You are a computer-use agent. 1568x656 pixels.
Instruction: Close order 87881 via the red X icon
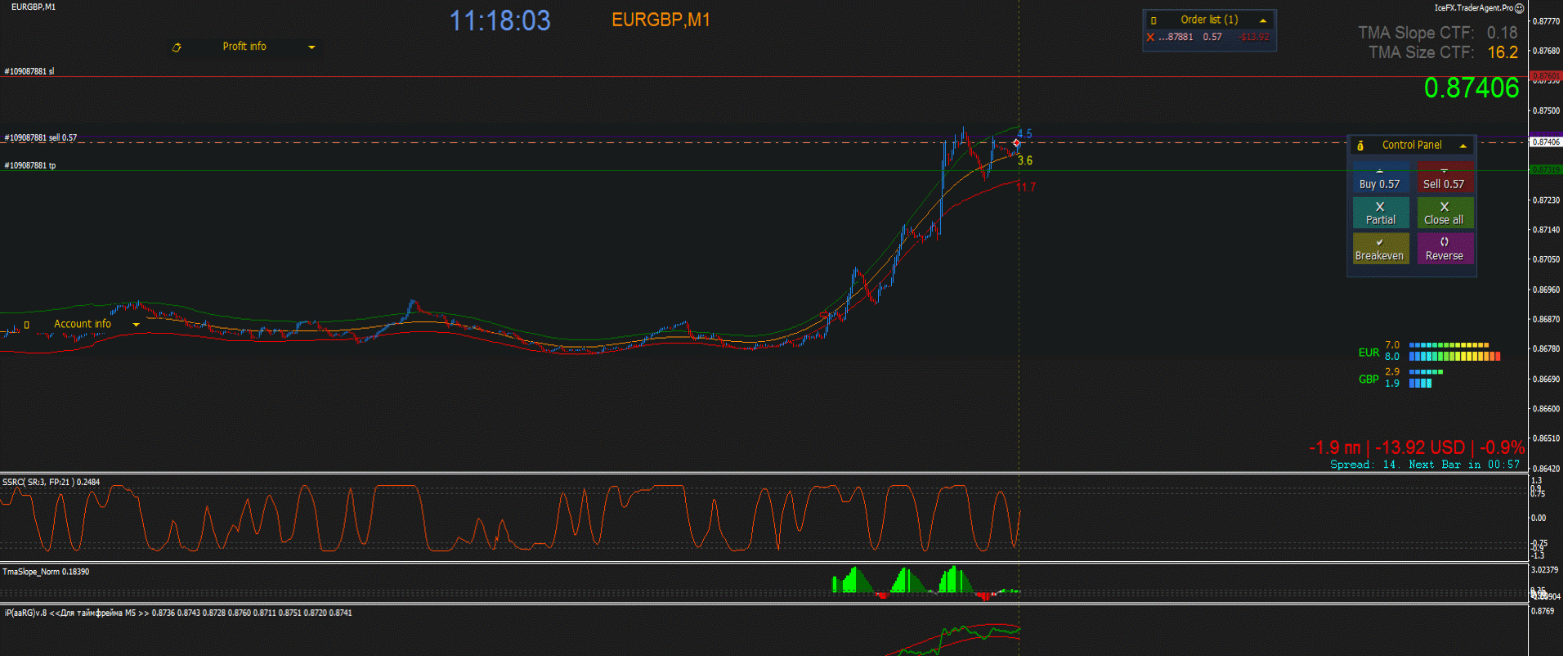(1150, 37)
